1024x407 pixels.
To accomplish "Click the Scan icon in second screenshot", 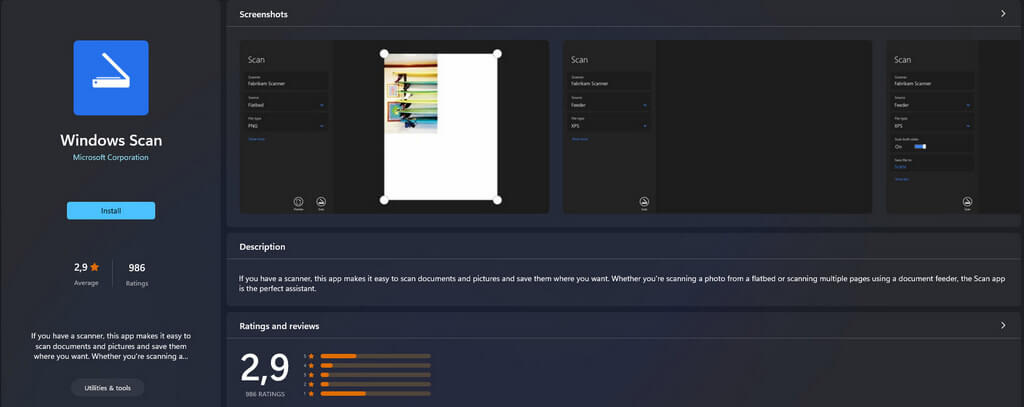I will (644, 202).
